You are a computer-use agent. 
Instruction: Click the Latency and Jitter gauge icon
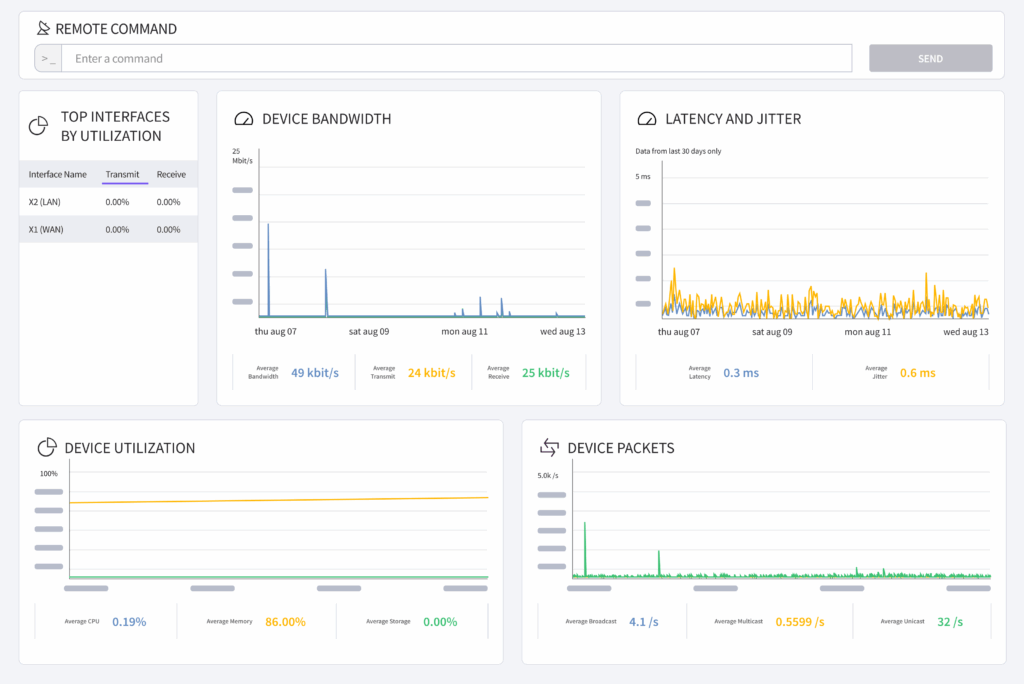[x=647, y=119]
